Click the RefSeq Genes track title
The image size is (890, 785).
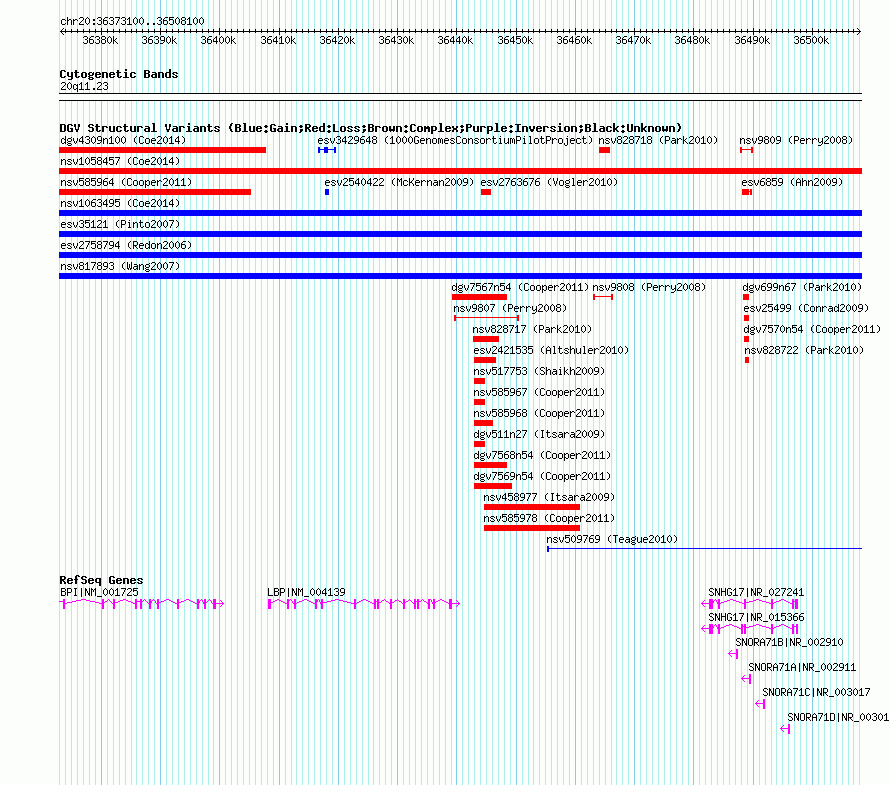[101, 580]
